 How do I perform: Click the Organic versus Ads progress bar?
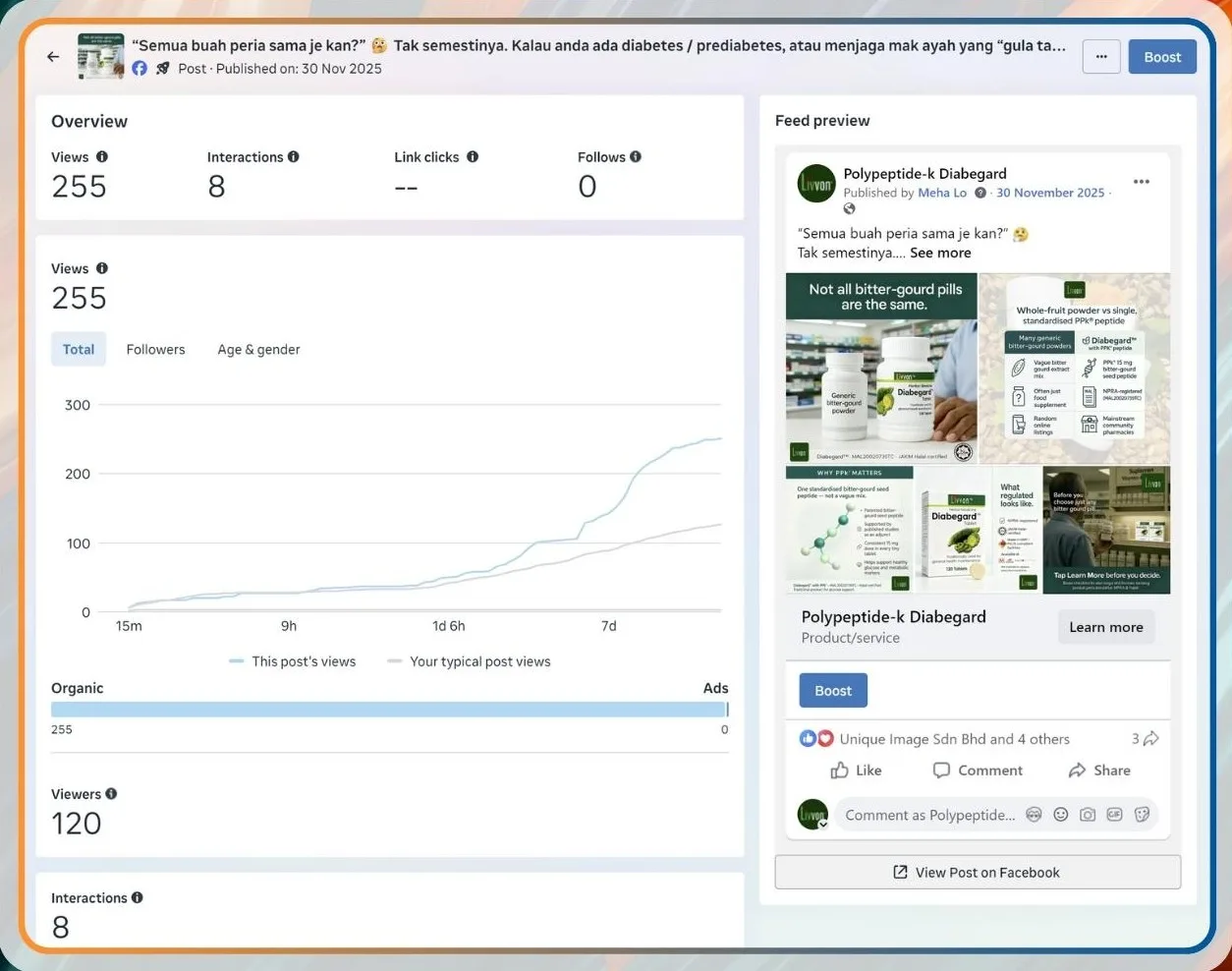click(389, 710)
